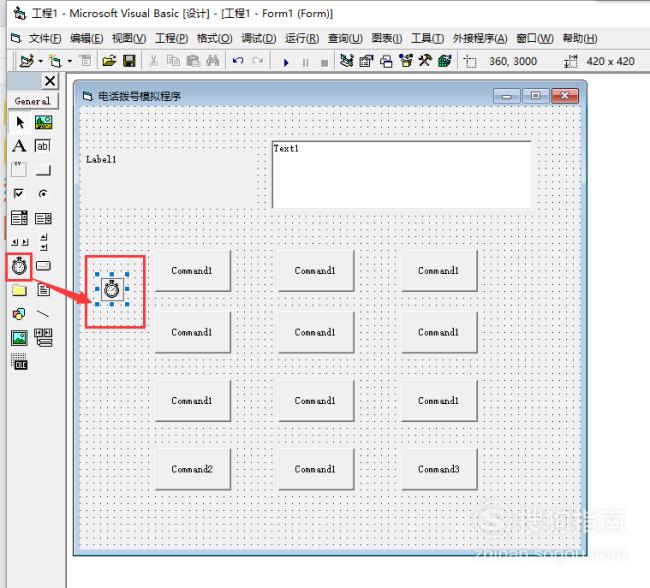Select the Label control tool
Image resolution: width=650 pixels, height=588 pixels.
pyautogui.click(x=19, y=146)
